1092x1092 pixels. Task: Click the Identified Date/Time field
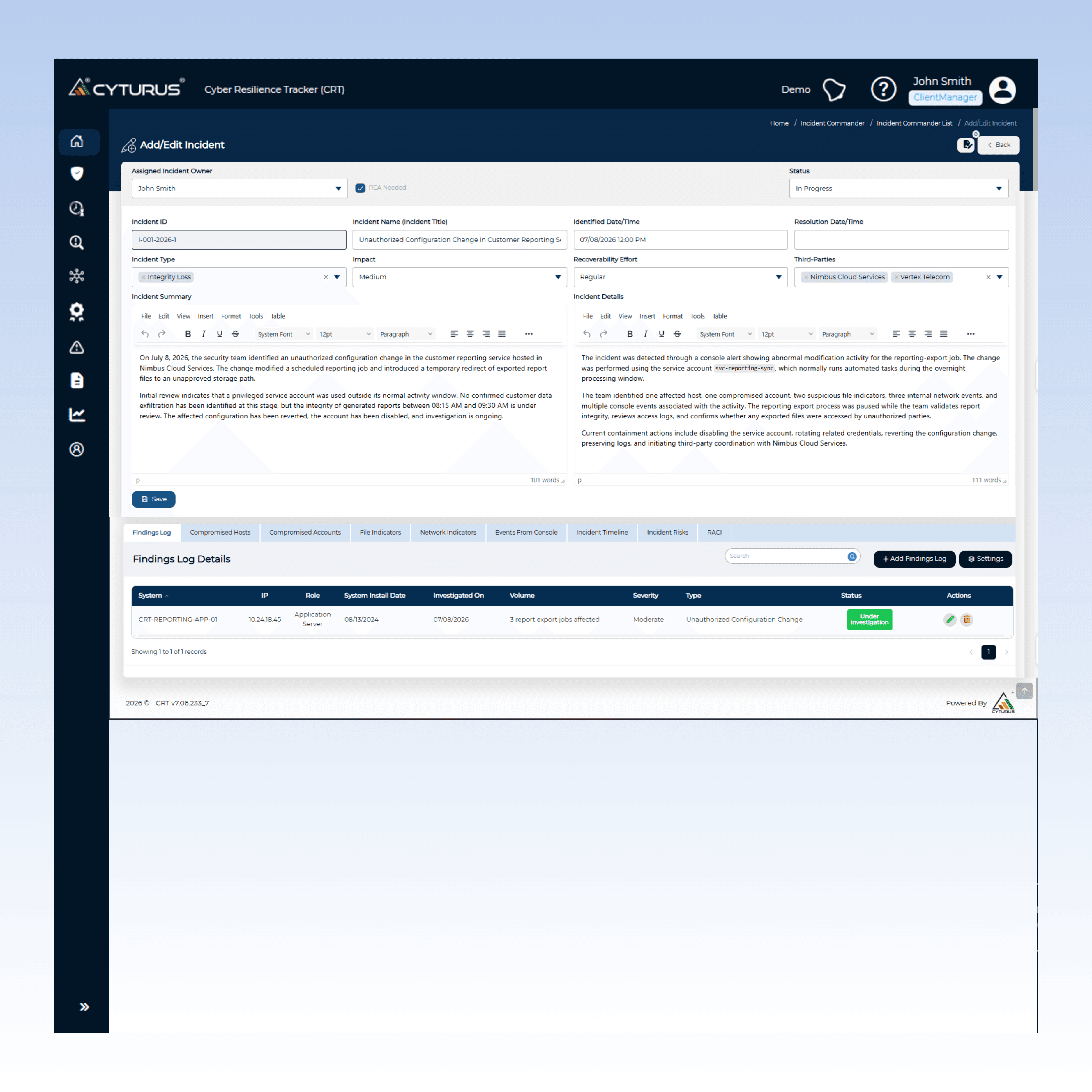click(681, 240)
